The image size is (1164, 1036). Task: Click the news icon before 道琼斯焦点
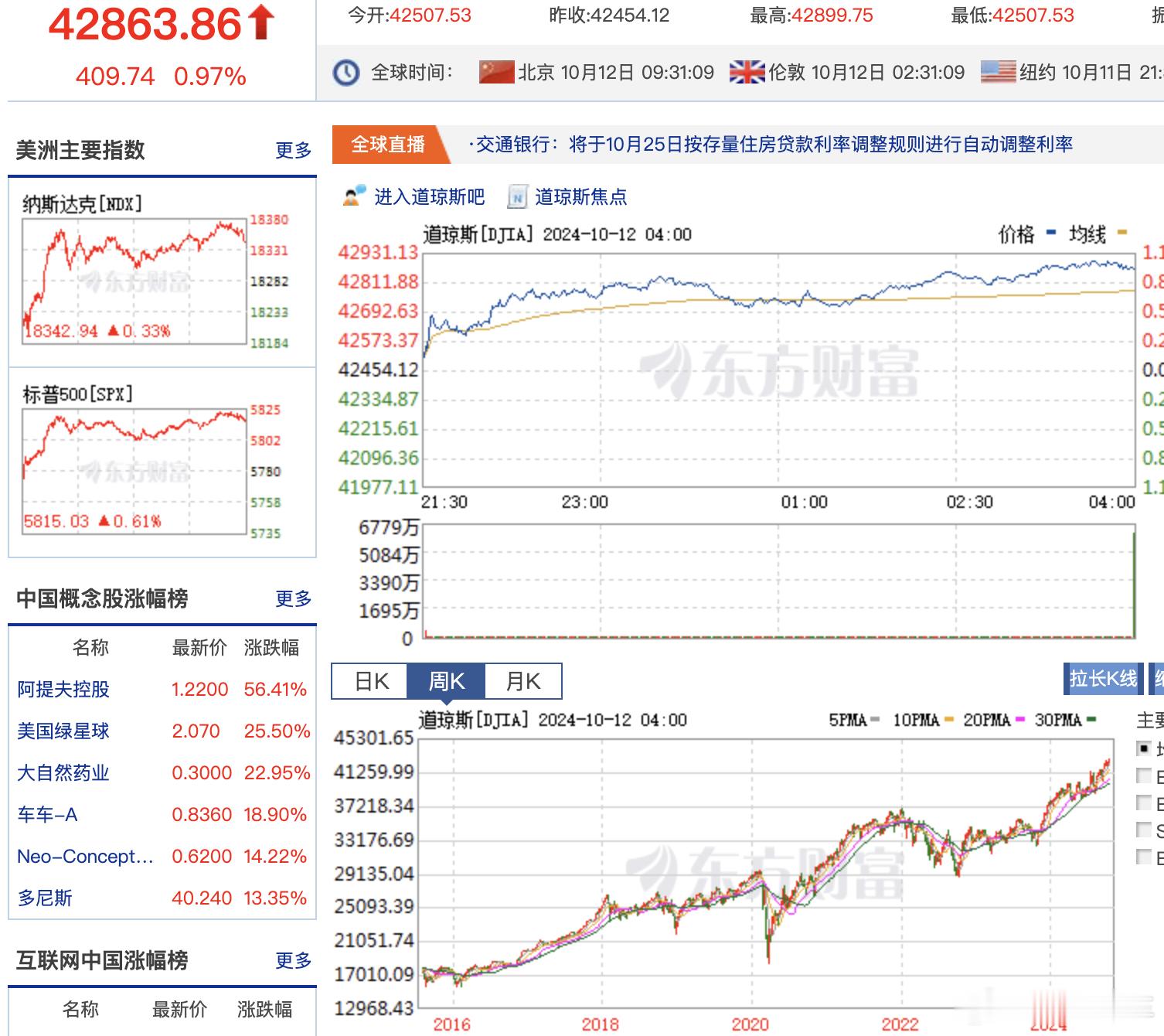(517, 197)
